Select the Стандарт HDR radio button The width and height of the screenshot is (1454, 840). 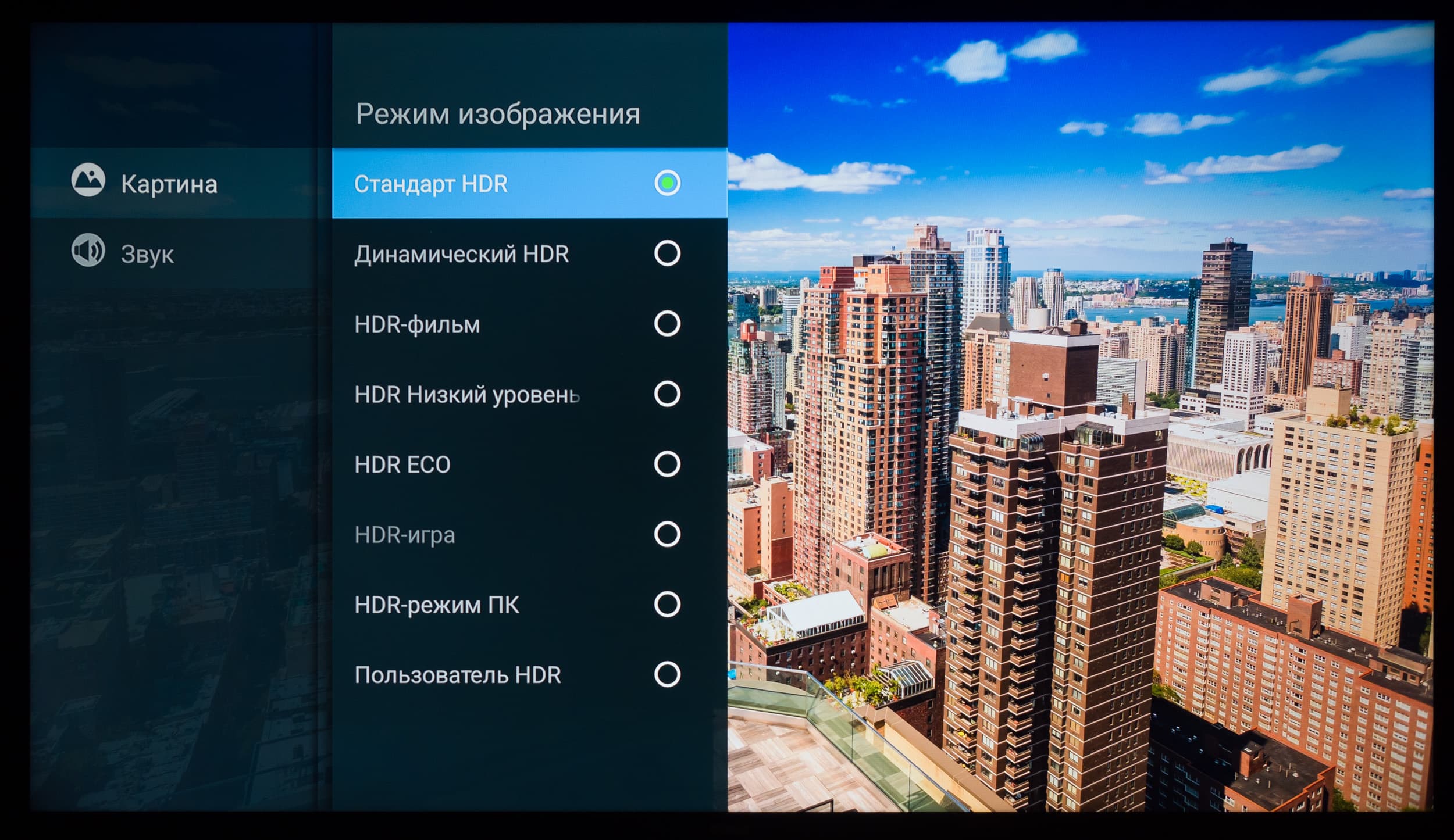[667, 183]
